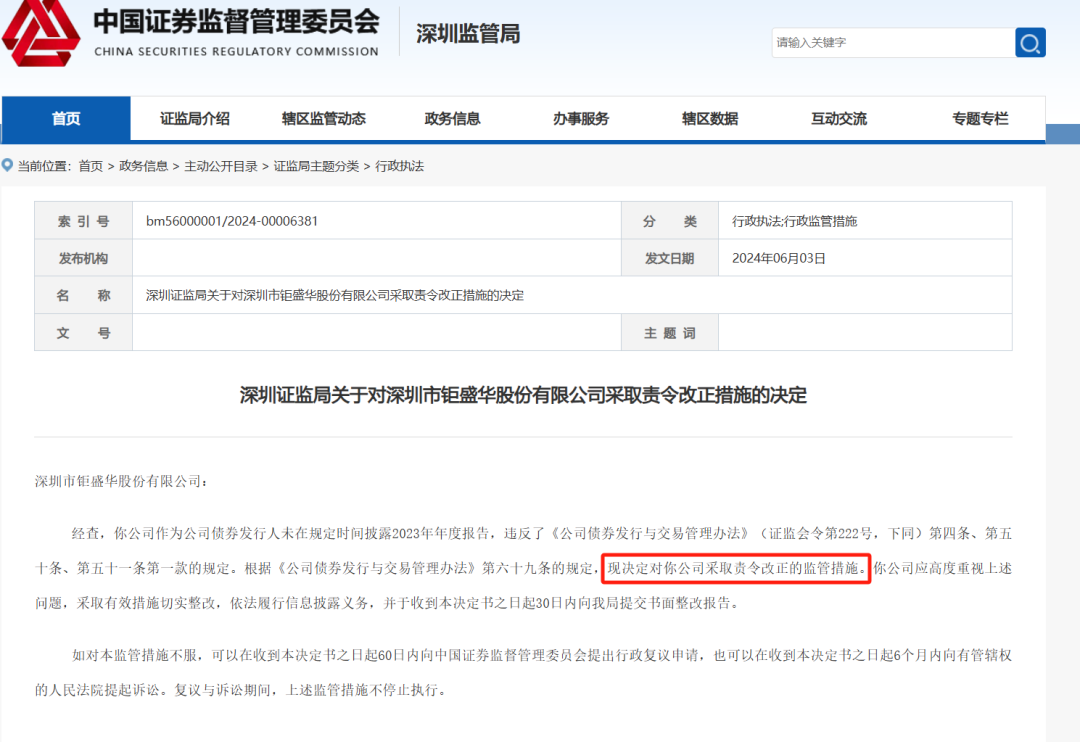Image resolution: width=1080 pixels, height=742 pixels.
Task: Click the 行政执法 breadcrumb link
Action: pos(399,166)
